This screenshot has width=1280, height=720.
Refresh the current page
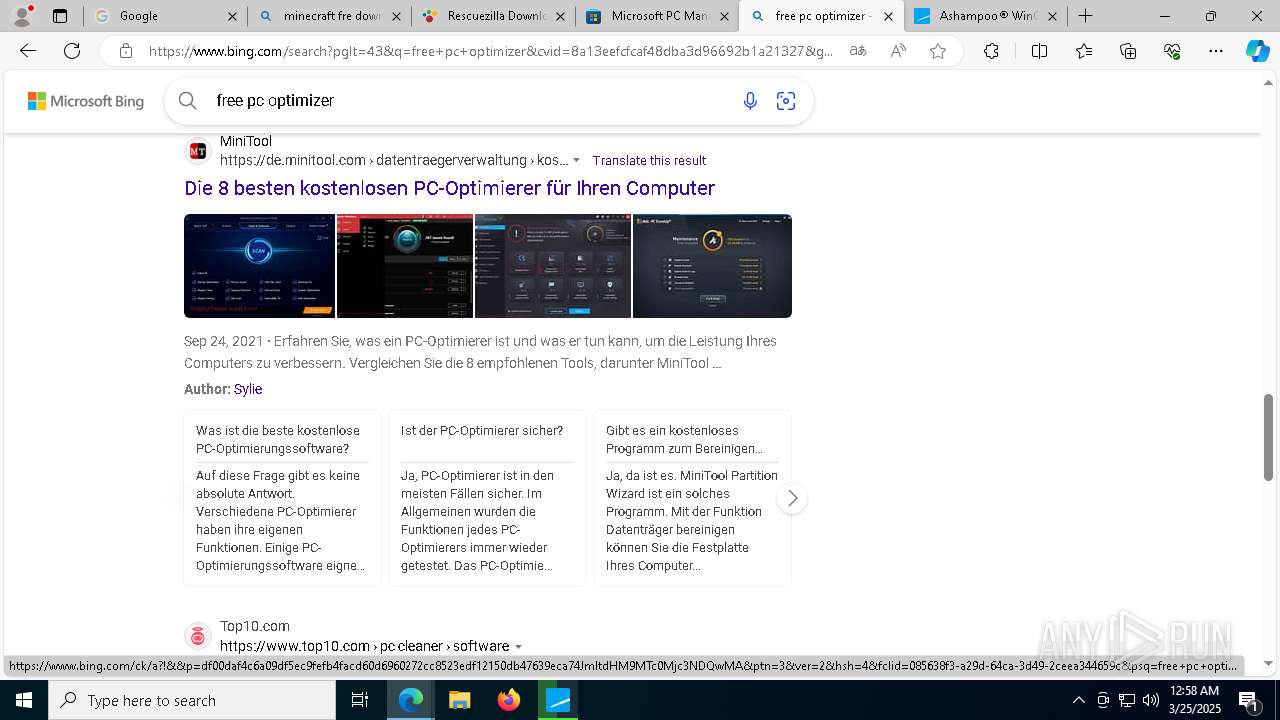click(72, 51)
